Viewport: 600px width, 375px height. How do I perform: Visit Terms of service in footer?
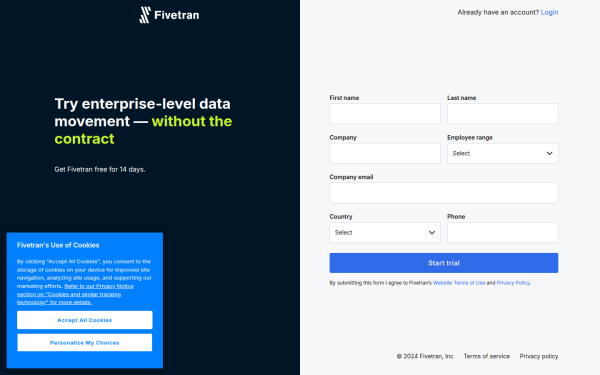point(486,356)
